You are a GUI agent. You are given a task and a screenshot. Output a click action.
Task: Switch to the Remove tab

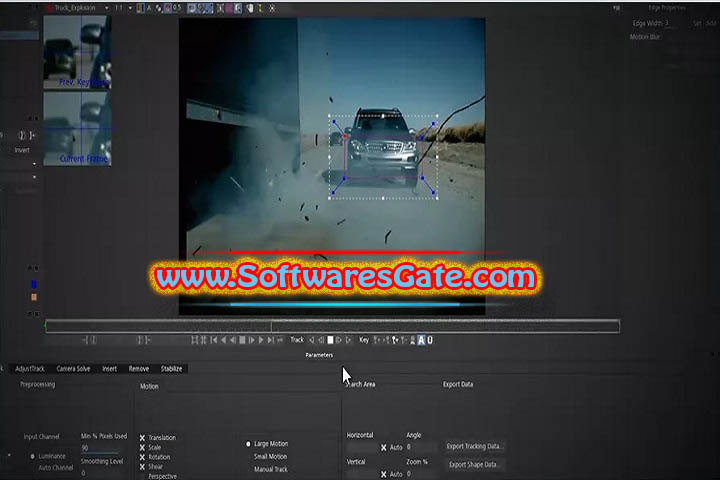[139, 368]
